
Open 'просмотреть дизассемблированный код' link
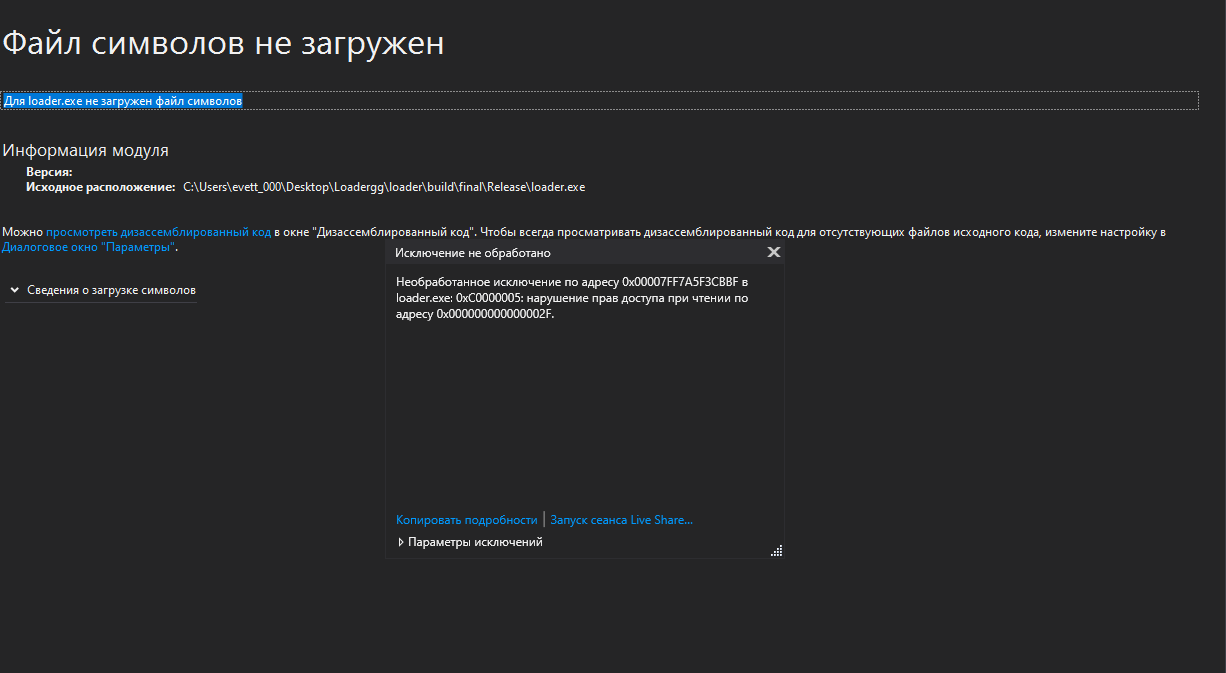pos(158,232)
